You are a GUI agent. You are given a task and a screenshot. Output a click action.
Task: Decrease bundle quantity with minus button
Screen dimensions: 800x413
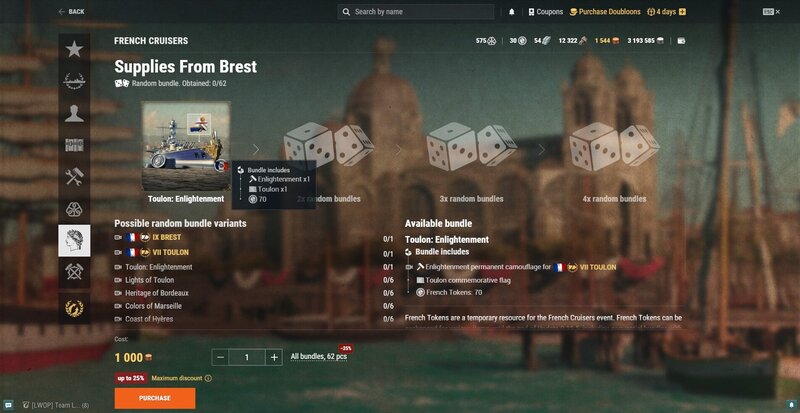(x=220, y=357)
